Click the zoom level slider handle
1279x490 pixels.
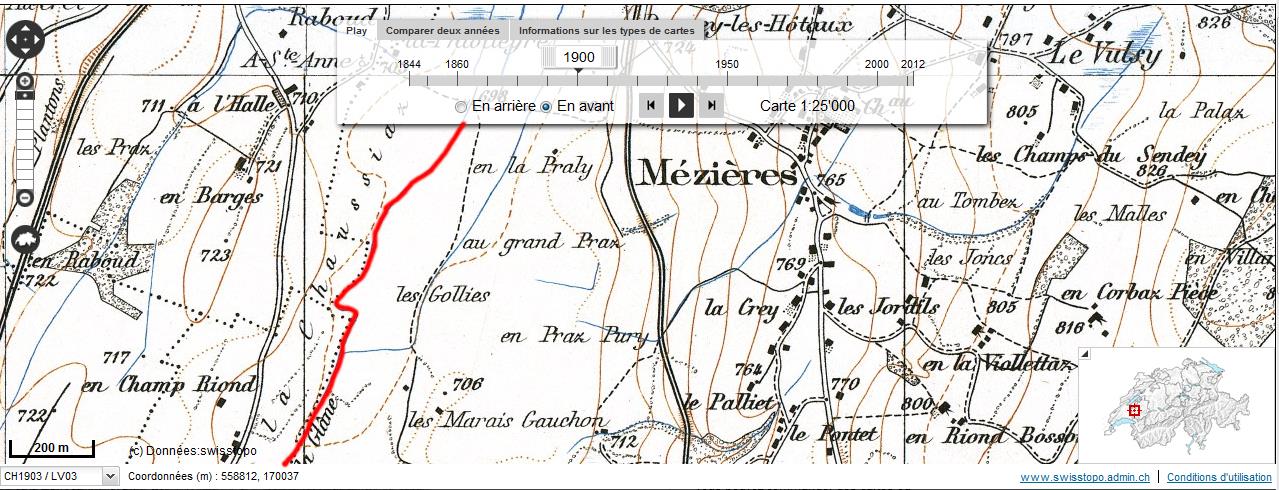(x=25, y=95)
